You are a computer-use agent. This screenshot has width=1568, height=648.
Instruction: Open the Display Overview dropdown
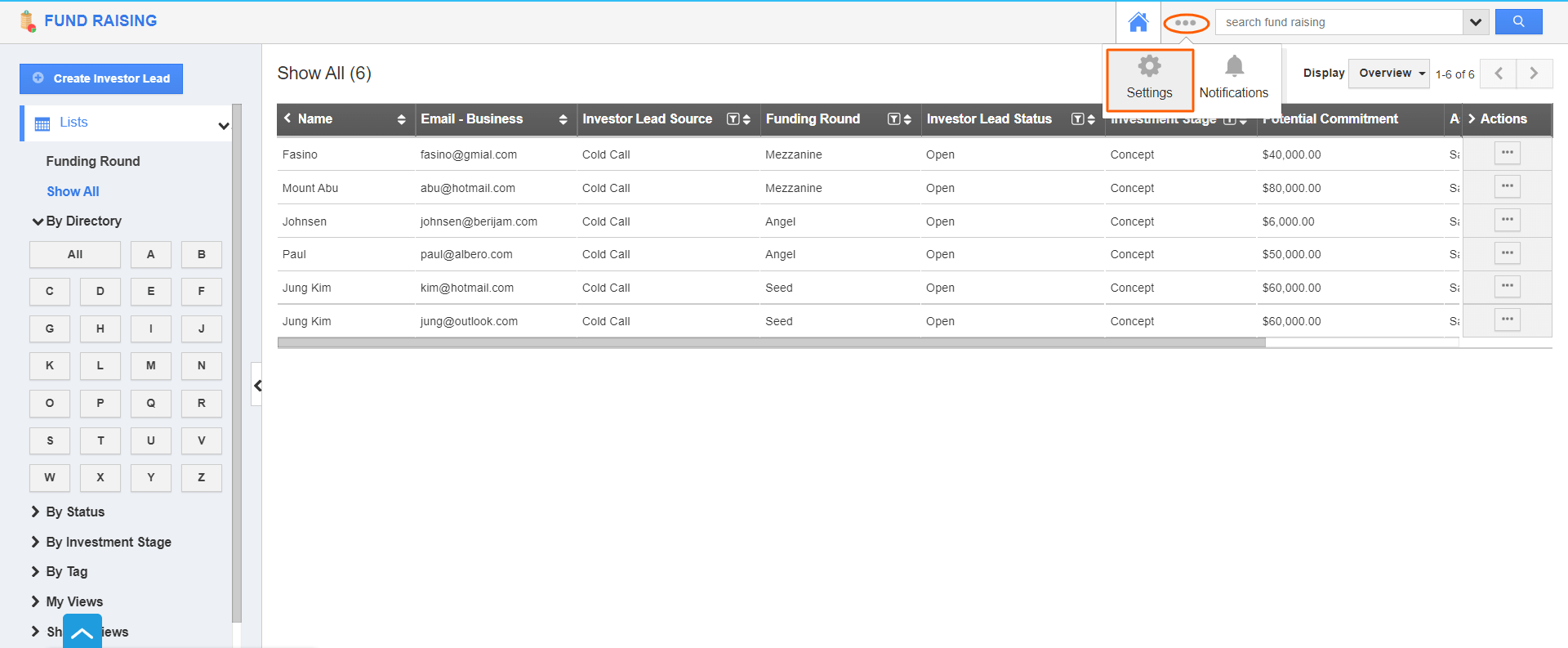pos(1388,74)
